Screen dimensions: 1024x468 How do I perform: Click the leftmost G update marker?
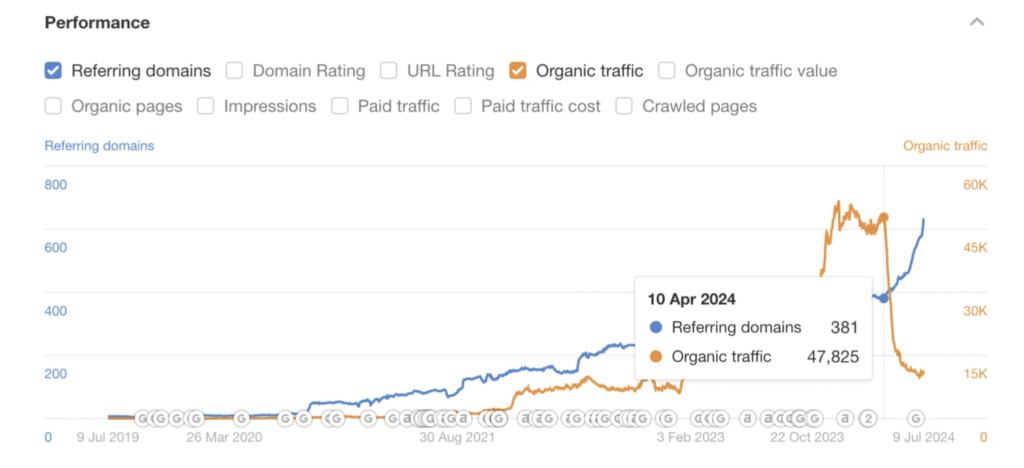(142, 418)
